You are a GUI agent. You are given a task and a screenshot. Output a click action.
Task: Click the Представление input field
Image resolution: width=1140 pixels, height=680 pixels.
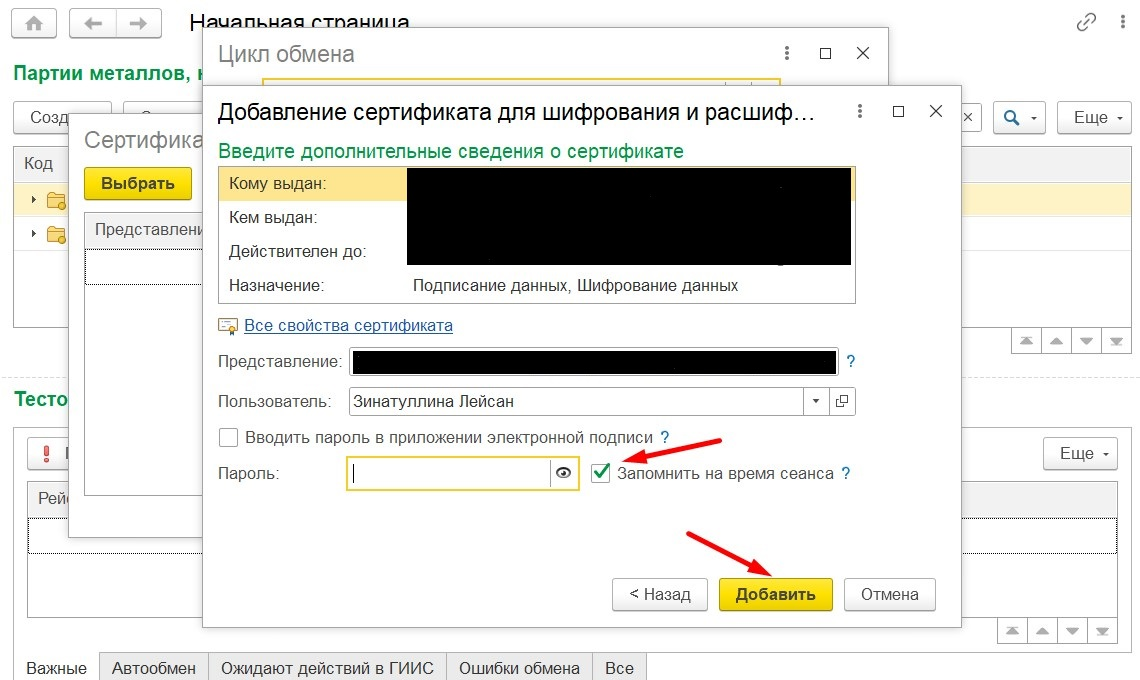593,362
